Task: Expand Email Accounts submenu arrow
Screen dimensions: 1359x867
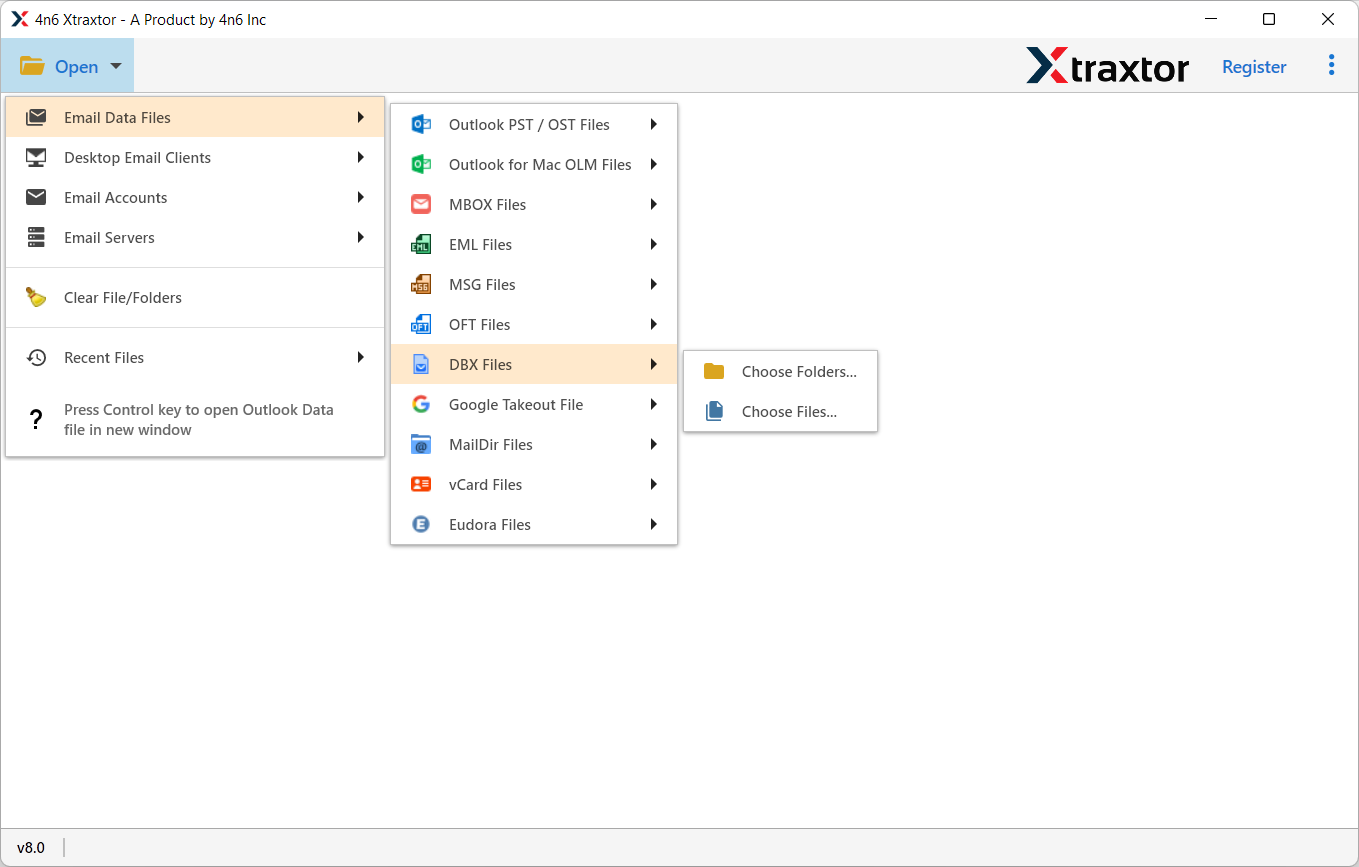Action: (x=360, y=197)
